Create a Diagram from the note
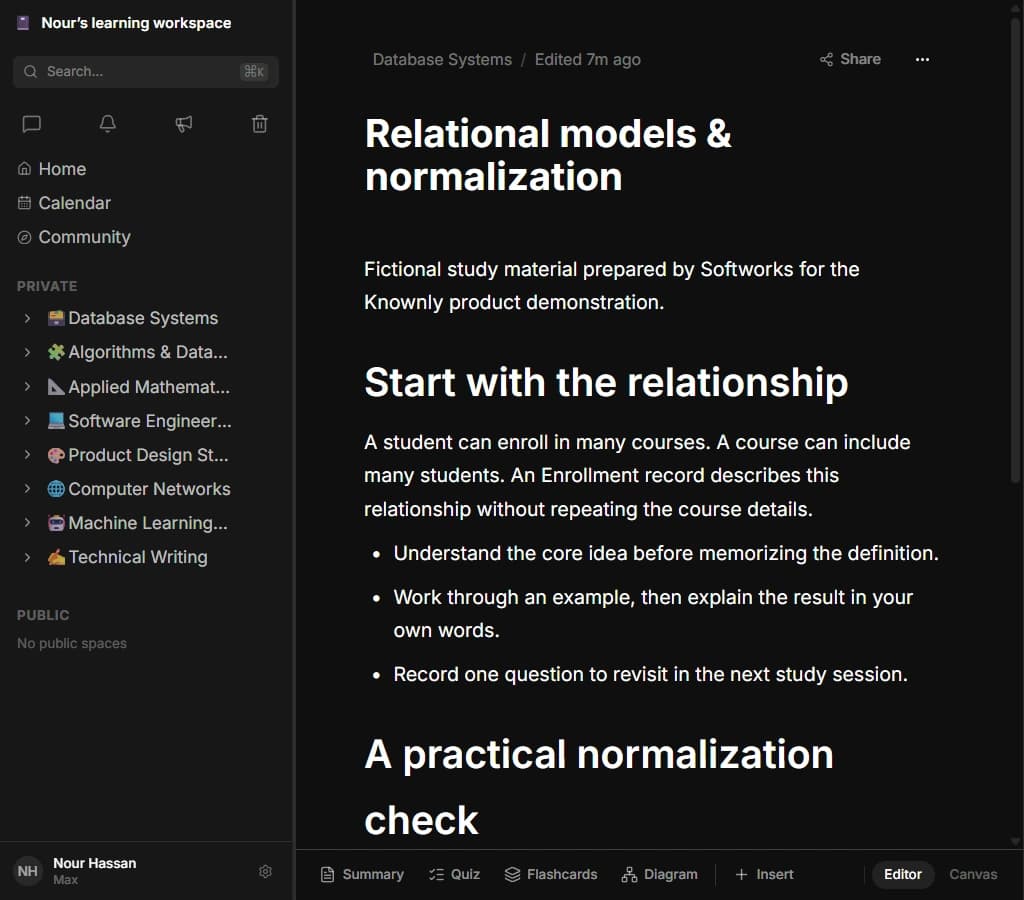The height and width of the screenshot is (900, 1024). click(660, 875)
